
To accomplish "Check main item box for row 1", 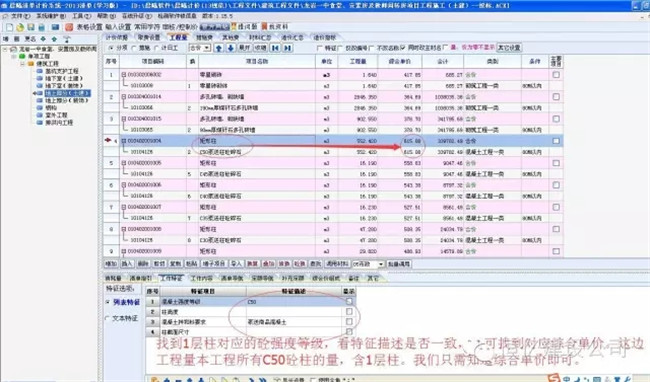I will pyautogui.click(x=556, y=75).
